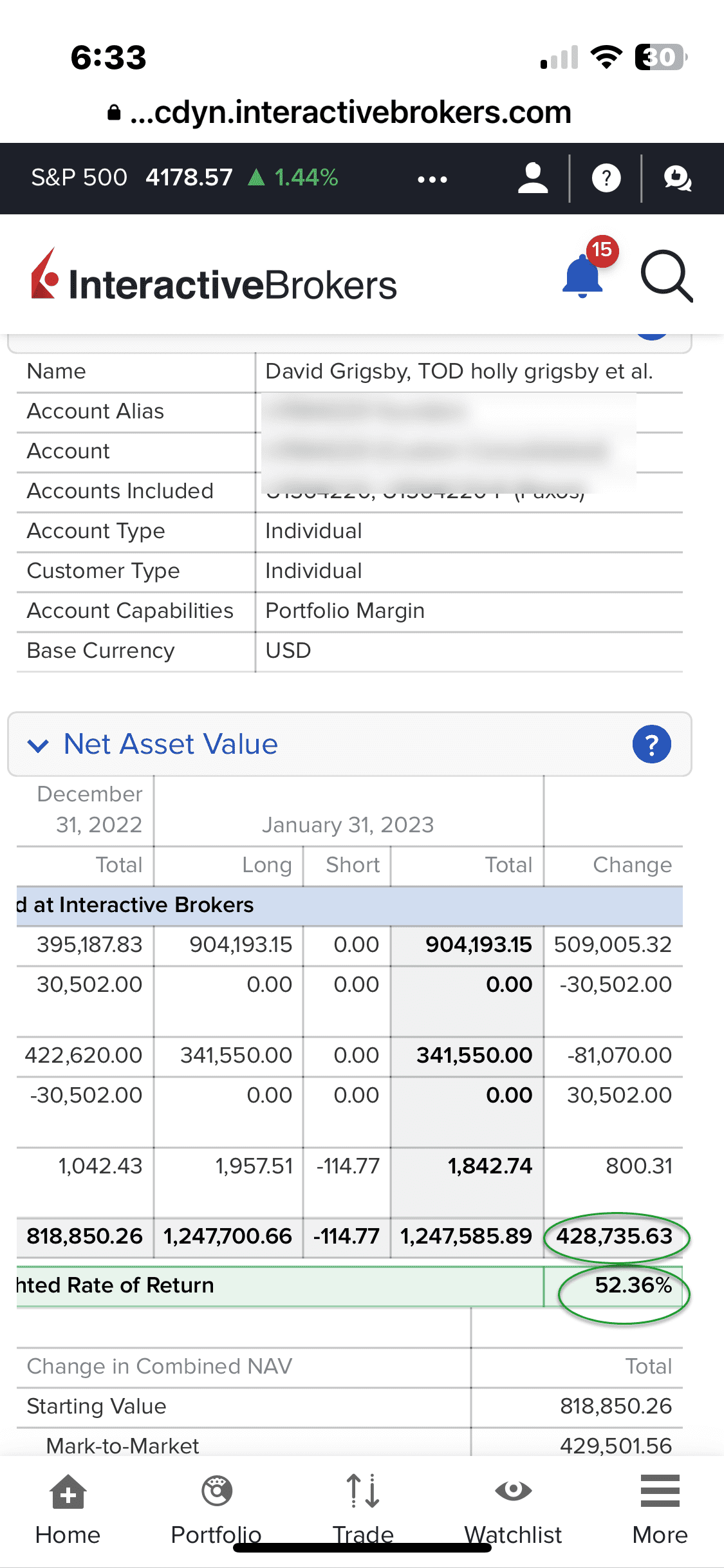Select the 52.36% rate of return value
724x1568 pixels.
[x=633, y=1285]
